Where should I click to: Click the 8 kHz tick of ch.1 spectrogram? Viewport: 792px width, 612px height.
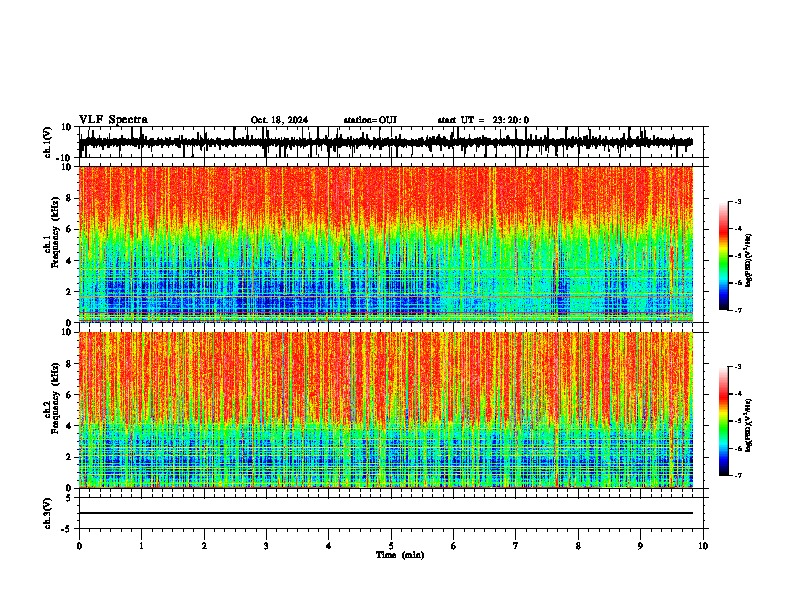coord(69,198)
